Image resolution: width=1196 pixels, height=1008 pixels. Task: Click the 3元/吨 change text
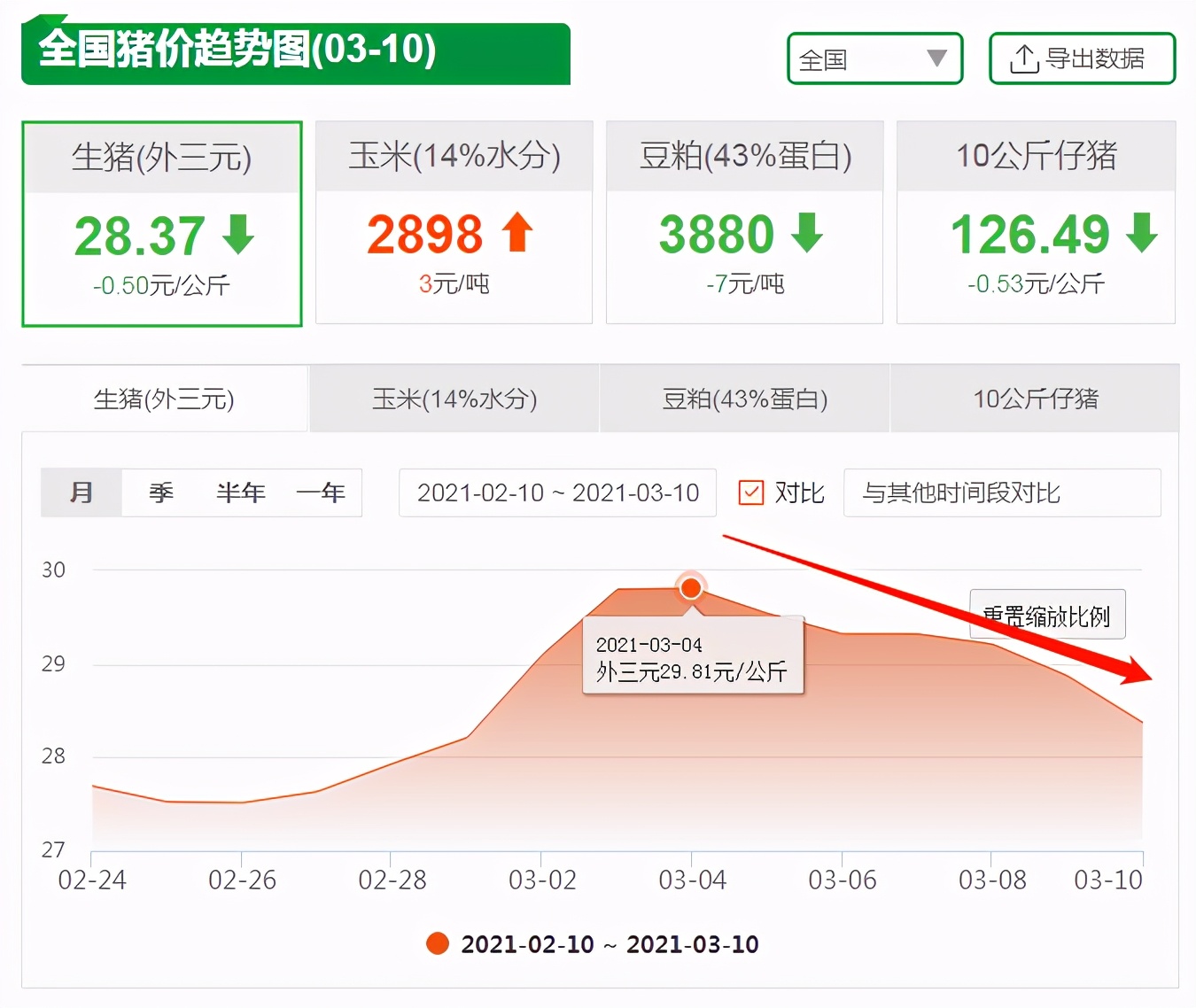pos(454,283)
